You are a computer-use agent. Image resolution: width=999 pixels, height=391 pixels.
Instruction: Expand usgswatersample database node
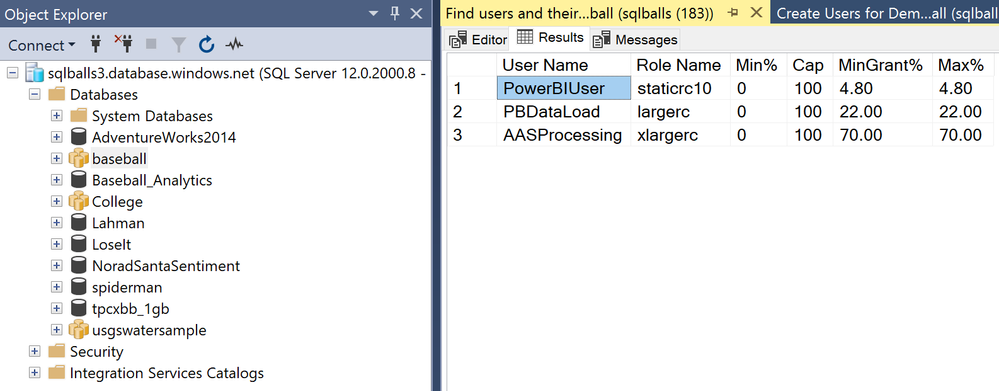point(56,330)
